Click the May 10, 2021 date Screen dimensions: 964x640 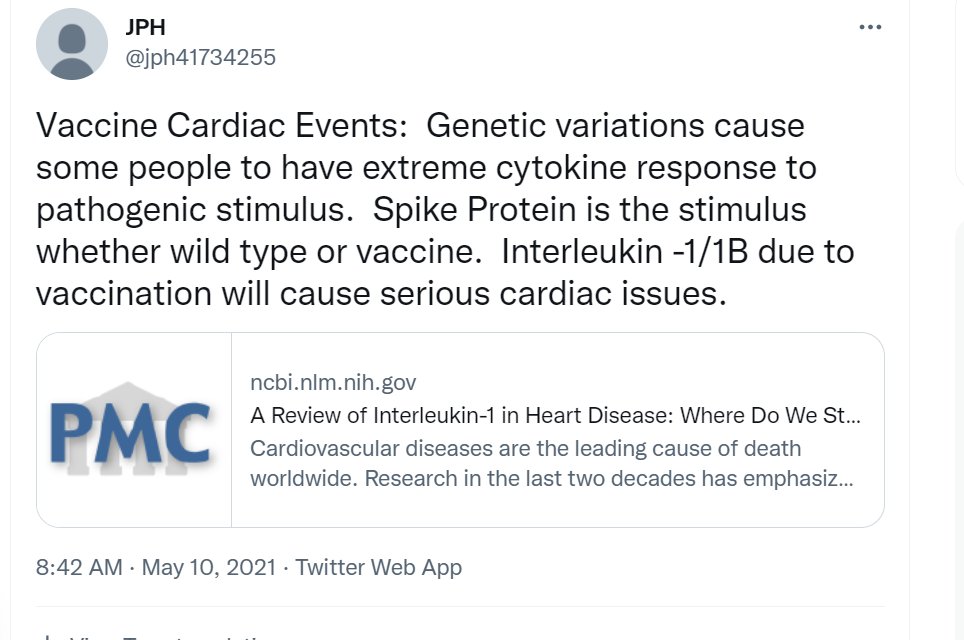pyautogui.click(x=209, y=567)
